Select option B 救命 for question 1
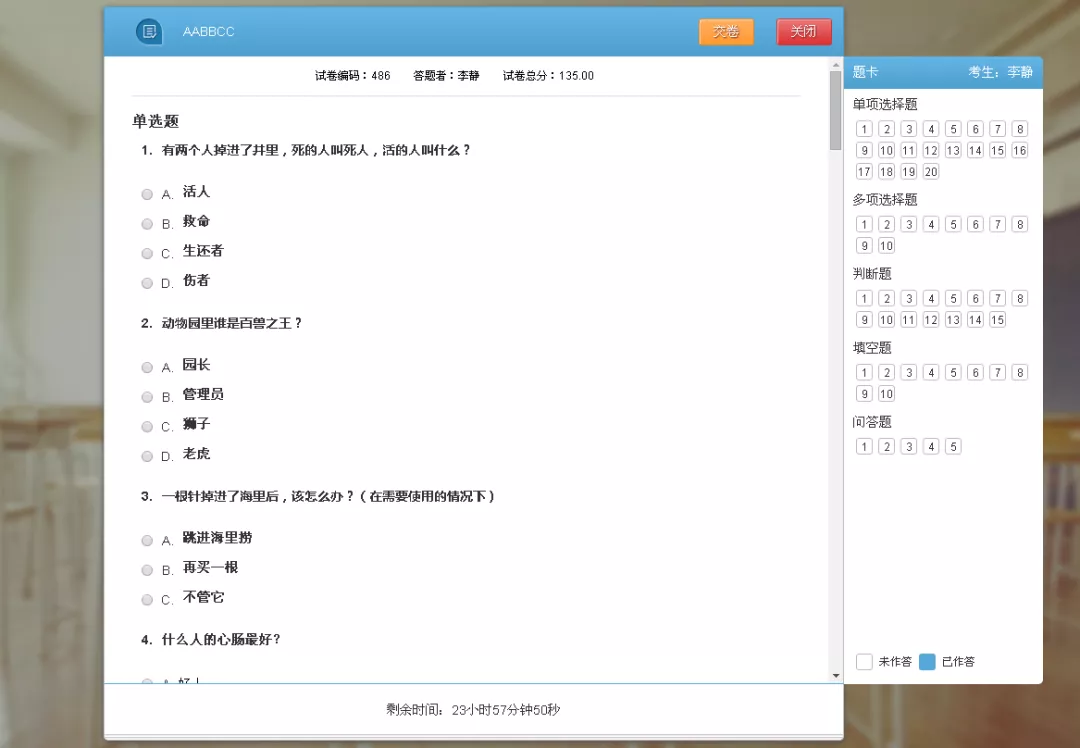1080x748 pixels. pyautogui.click(x=147, y=224)
